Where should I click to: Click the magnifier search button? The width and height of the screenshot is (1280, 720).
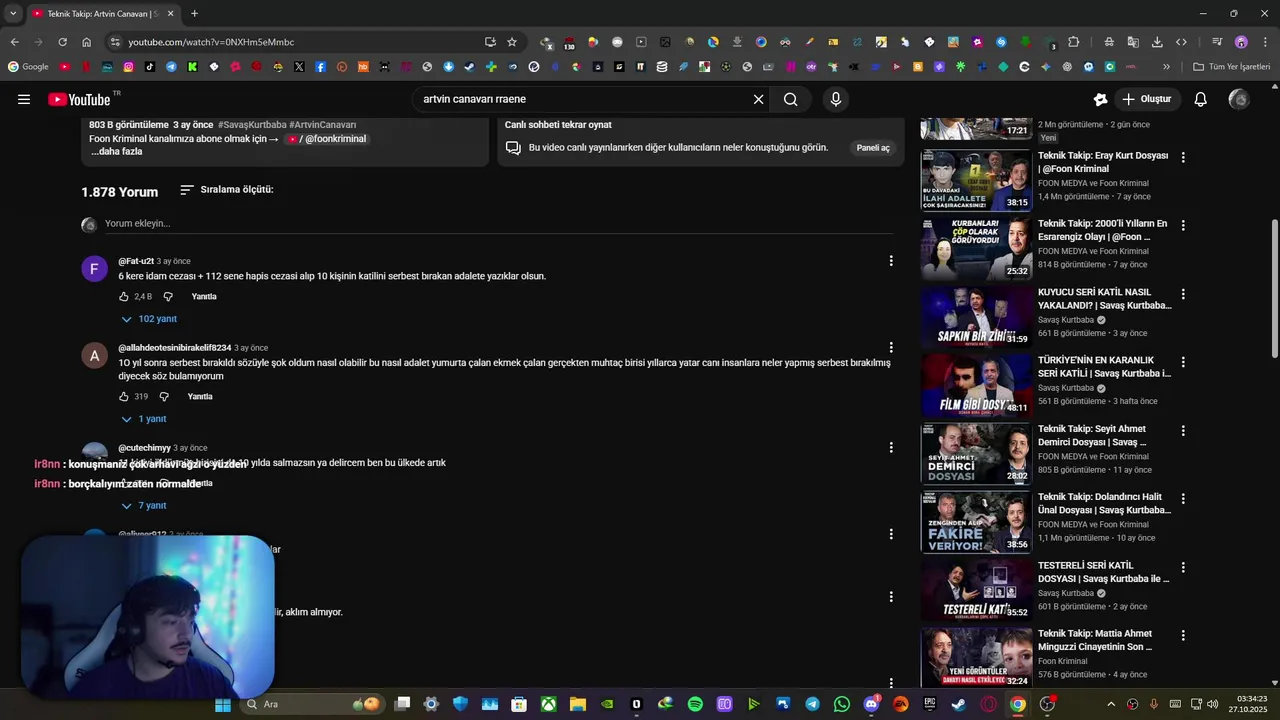click(791, 99)
